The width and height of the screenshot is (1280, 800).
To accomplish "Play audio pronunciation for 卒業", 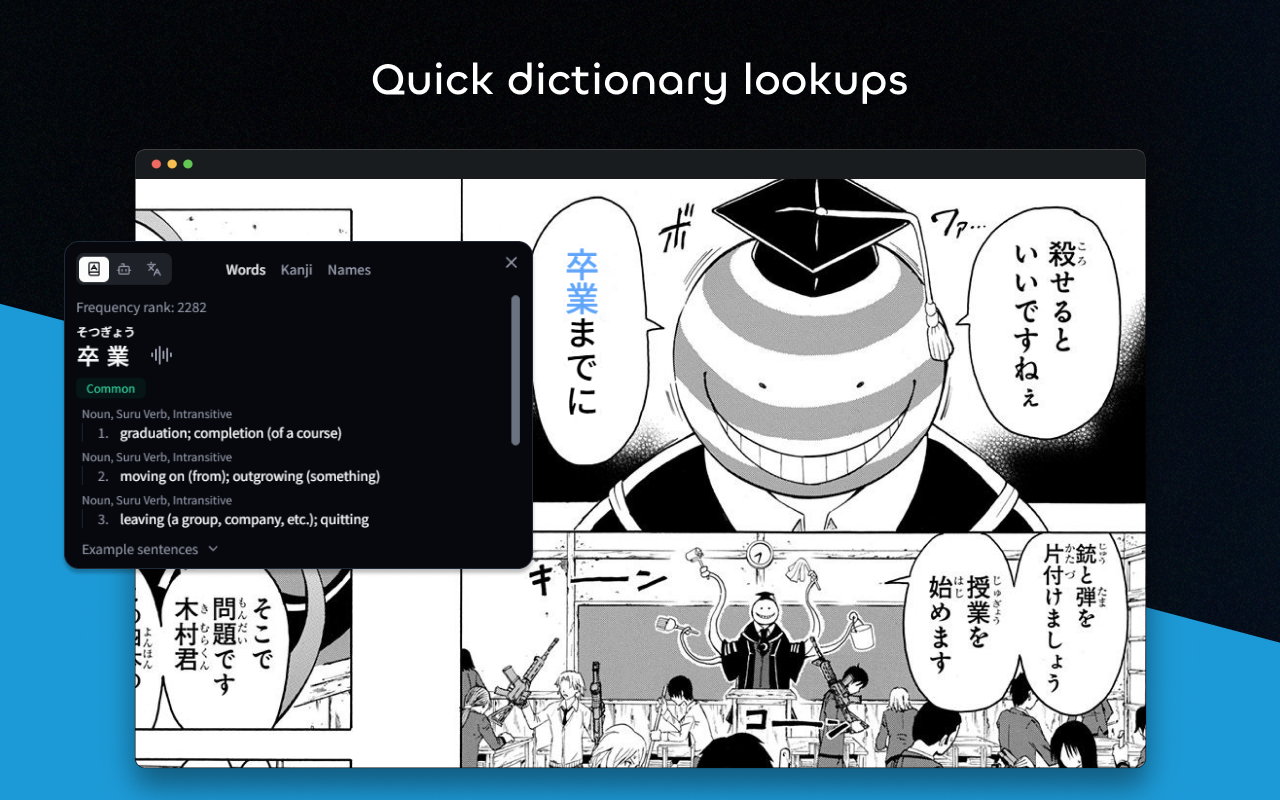I will (x=162, y=355).
